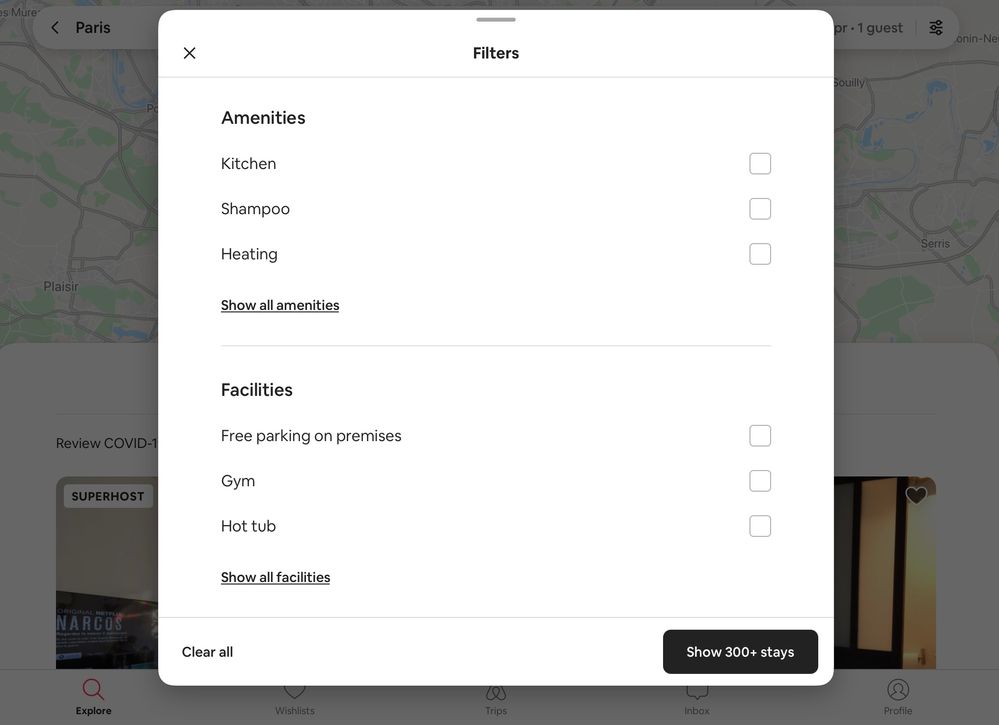
Task: Tap the Explore magnifier icon
Action: [x=93, y=690]
